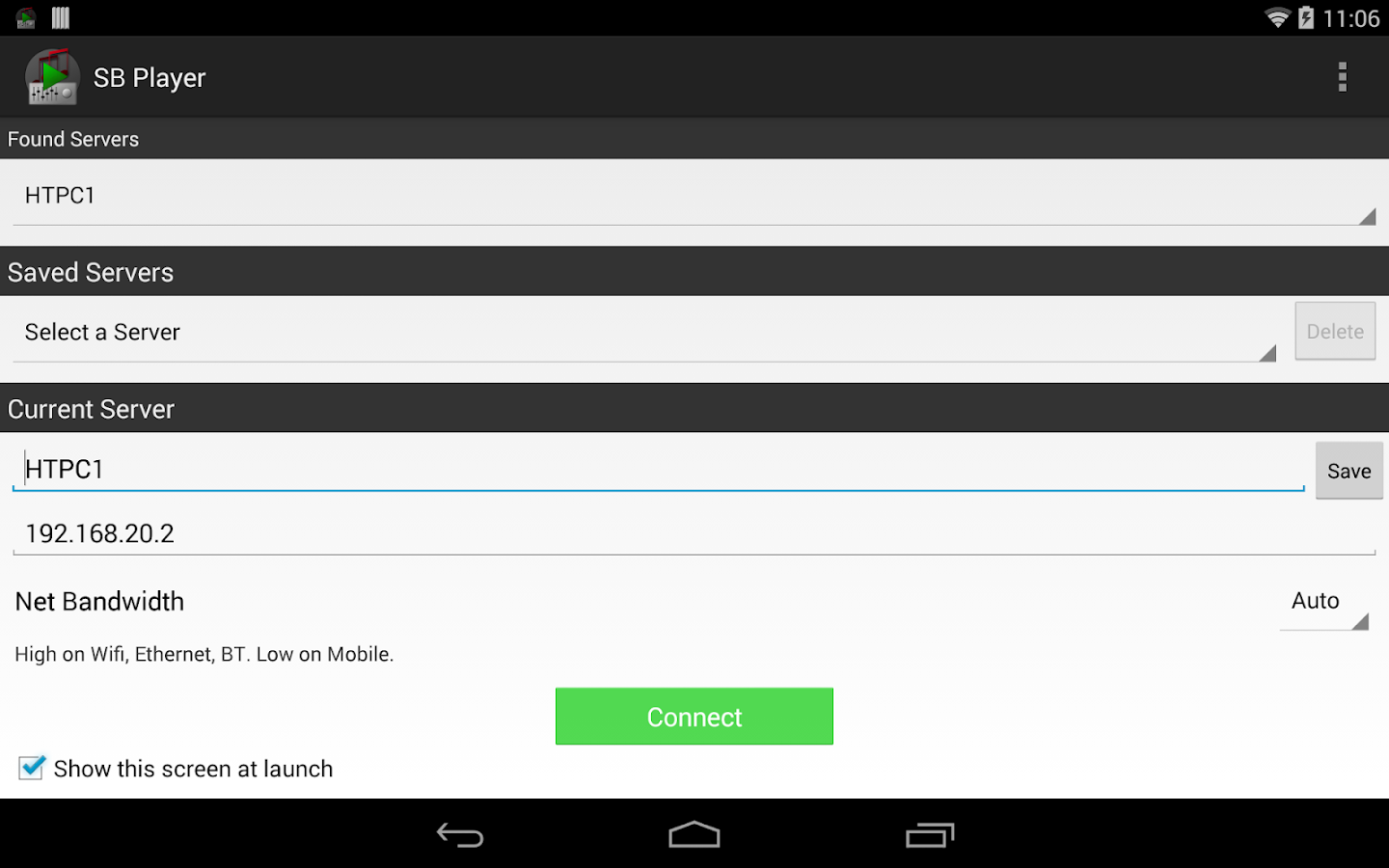Screen dimensions: 1389x868
Task: Tap the SB Player notification icon in status bar
Action: [x=26, y=18]
